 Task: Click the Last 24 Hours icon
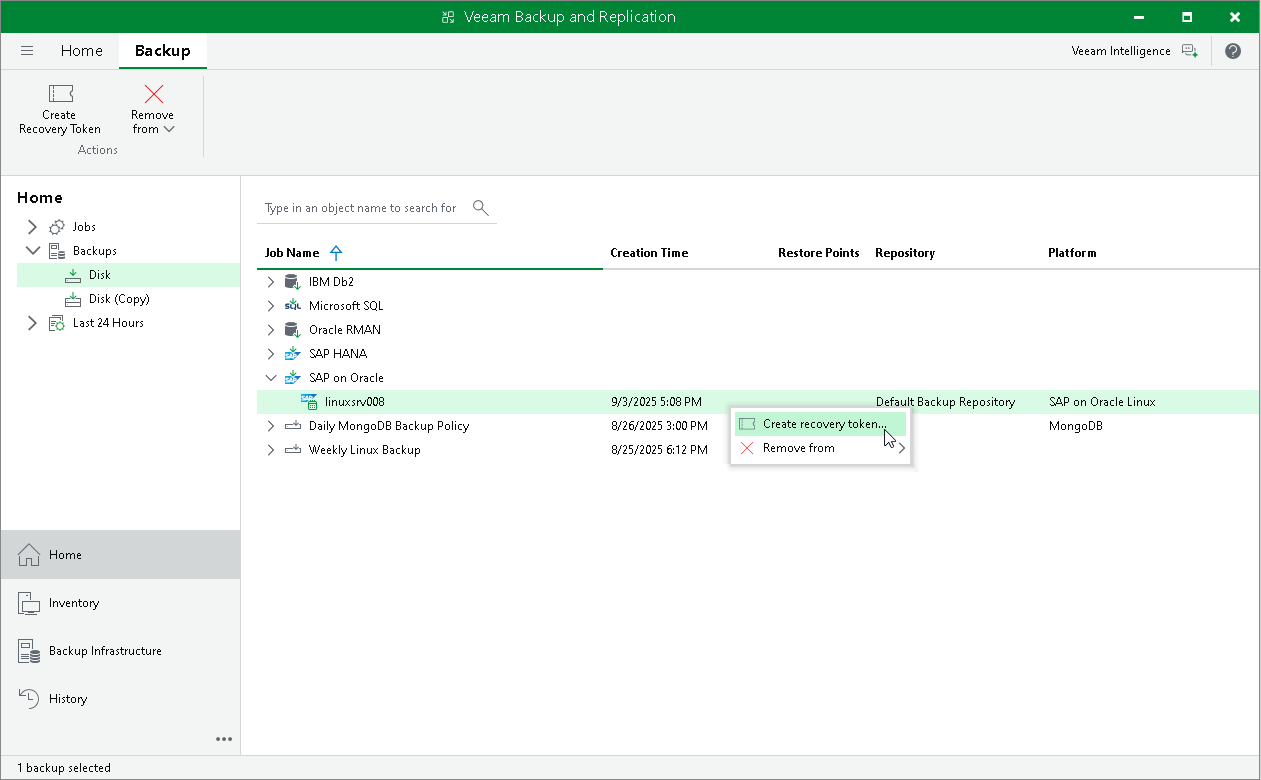57,323
